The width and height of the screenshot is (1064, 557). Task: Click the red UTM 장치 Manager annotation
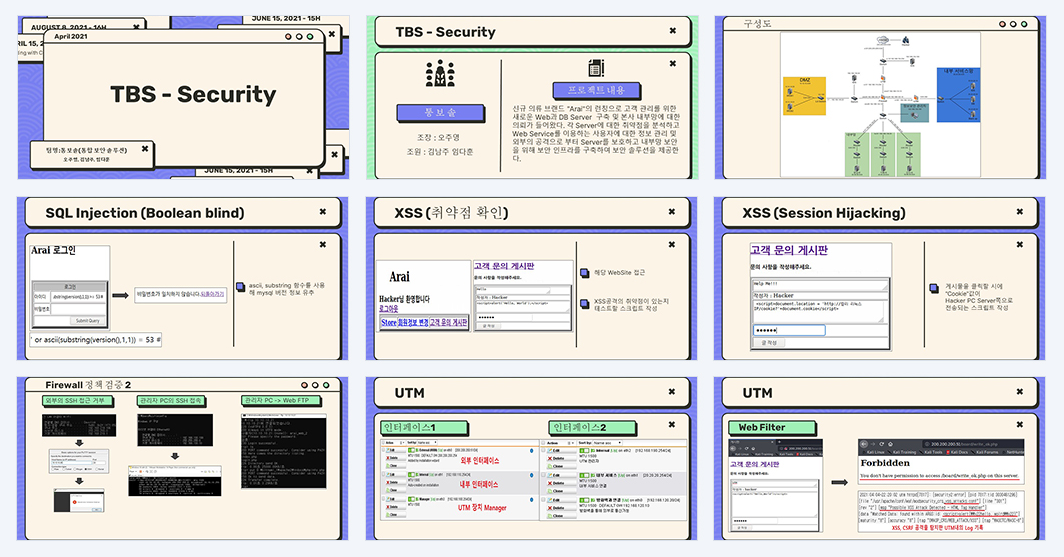[x=482, y=507]
